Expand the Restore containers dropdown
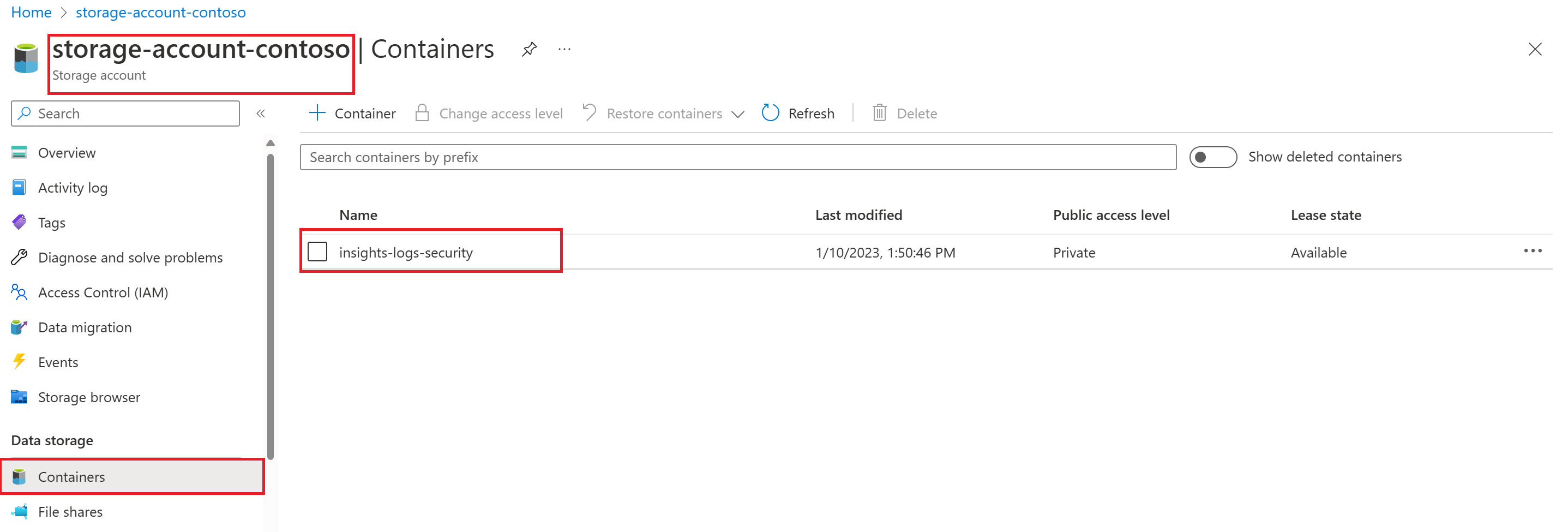1568x532 pixels. [738, 115]
